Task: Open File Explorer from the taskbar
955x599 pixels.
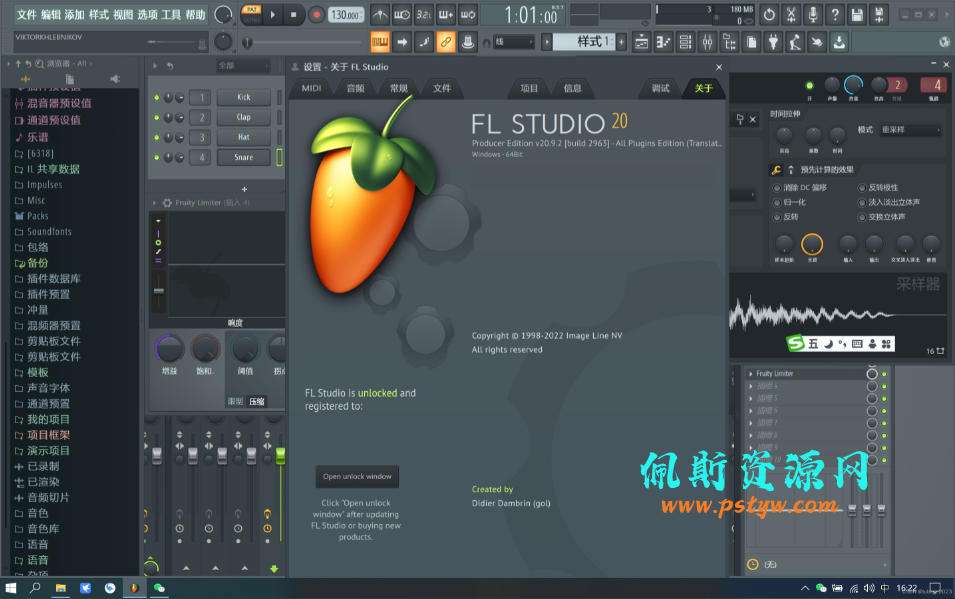Action: pos(60,588)
